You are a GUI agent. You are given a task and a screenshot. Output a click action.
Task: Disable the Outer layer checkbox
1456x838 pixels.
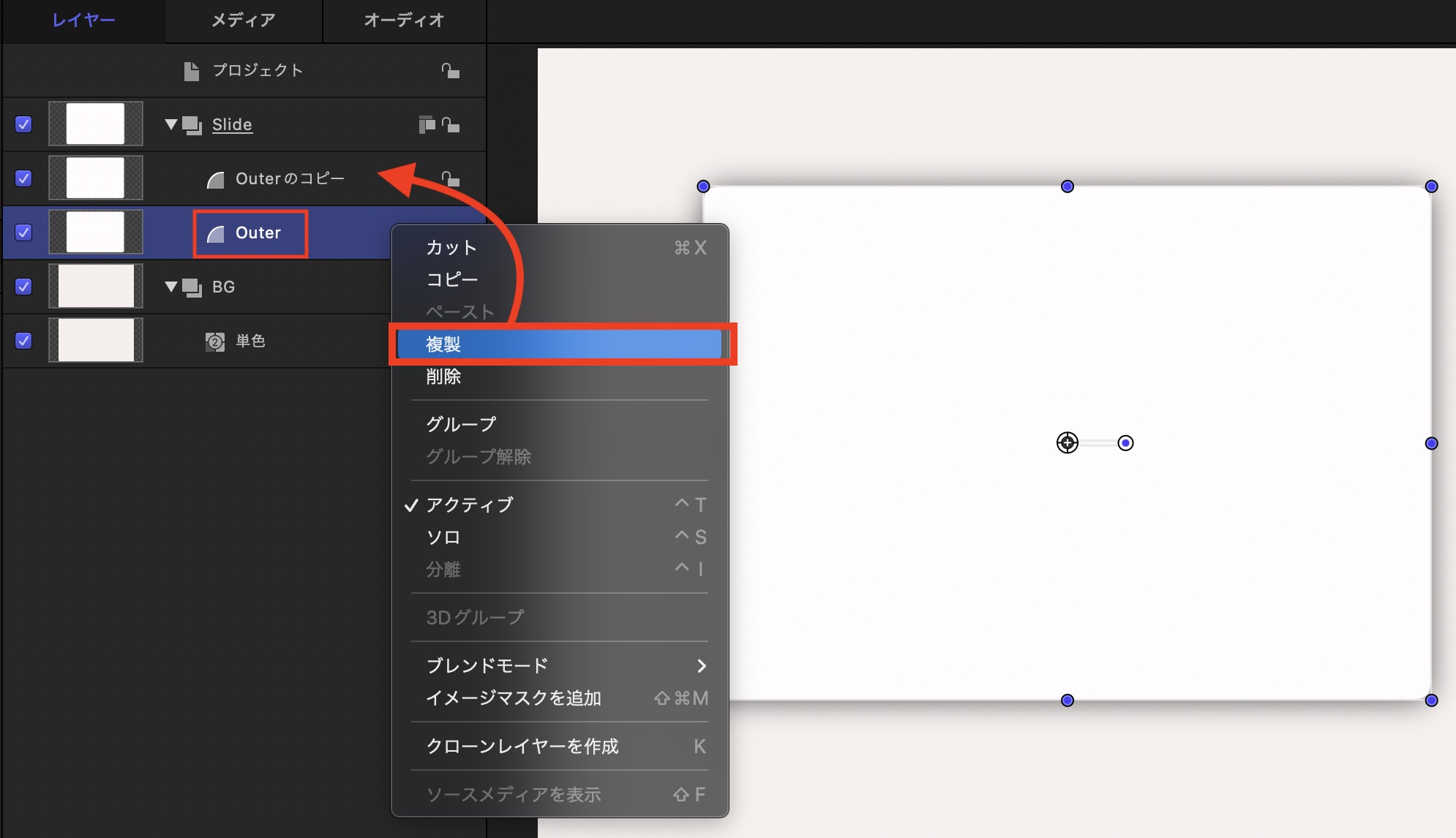click(x=23, y=233)
